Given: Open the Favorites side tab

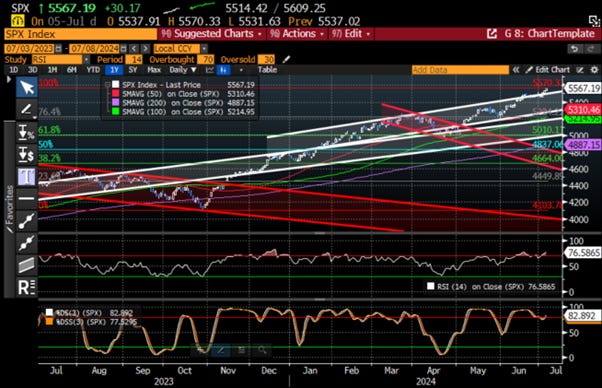Looking at the screenshot, I should click(10, 209).
